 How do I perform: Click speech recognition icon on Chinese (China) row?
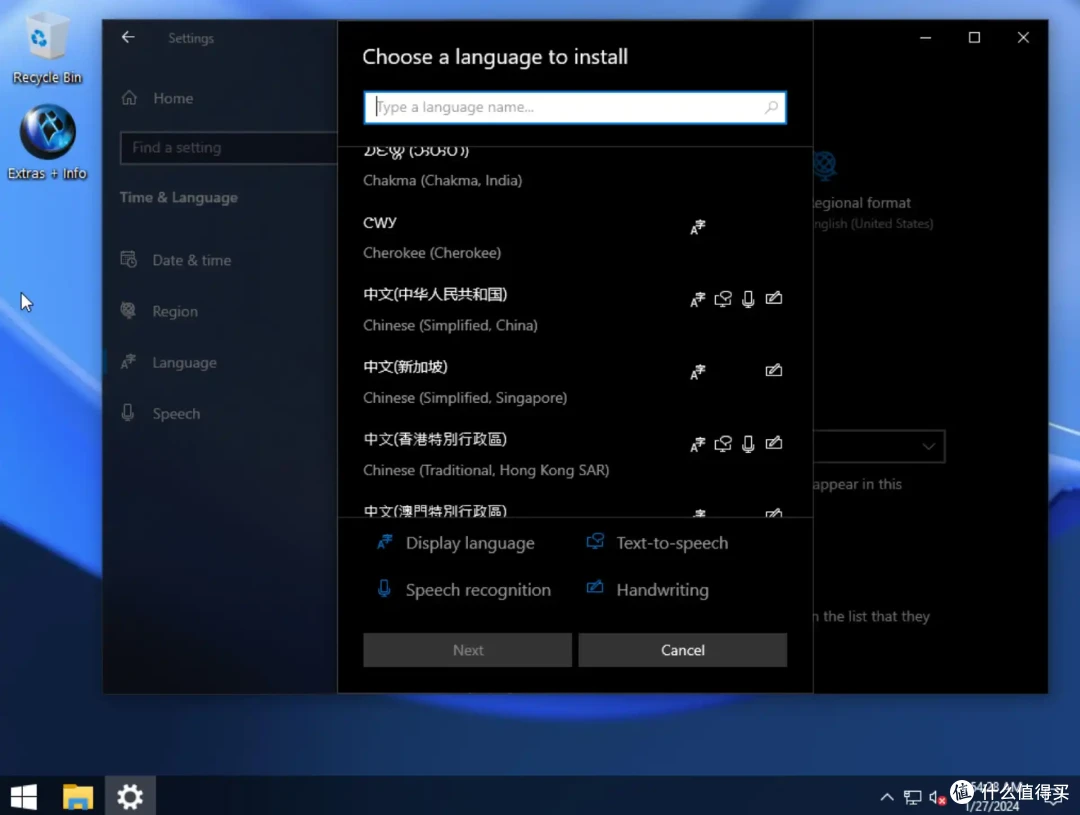748,299
